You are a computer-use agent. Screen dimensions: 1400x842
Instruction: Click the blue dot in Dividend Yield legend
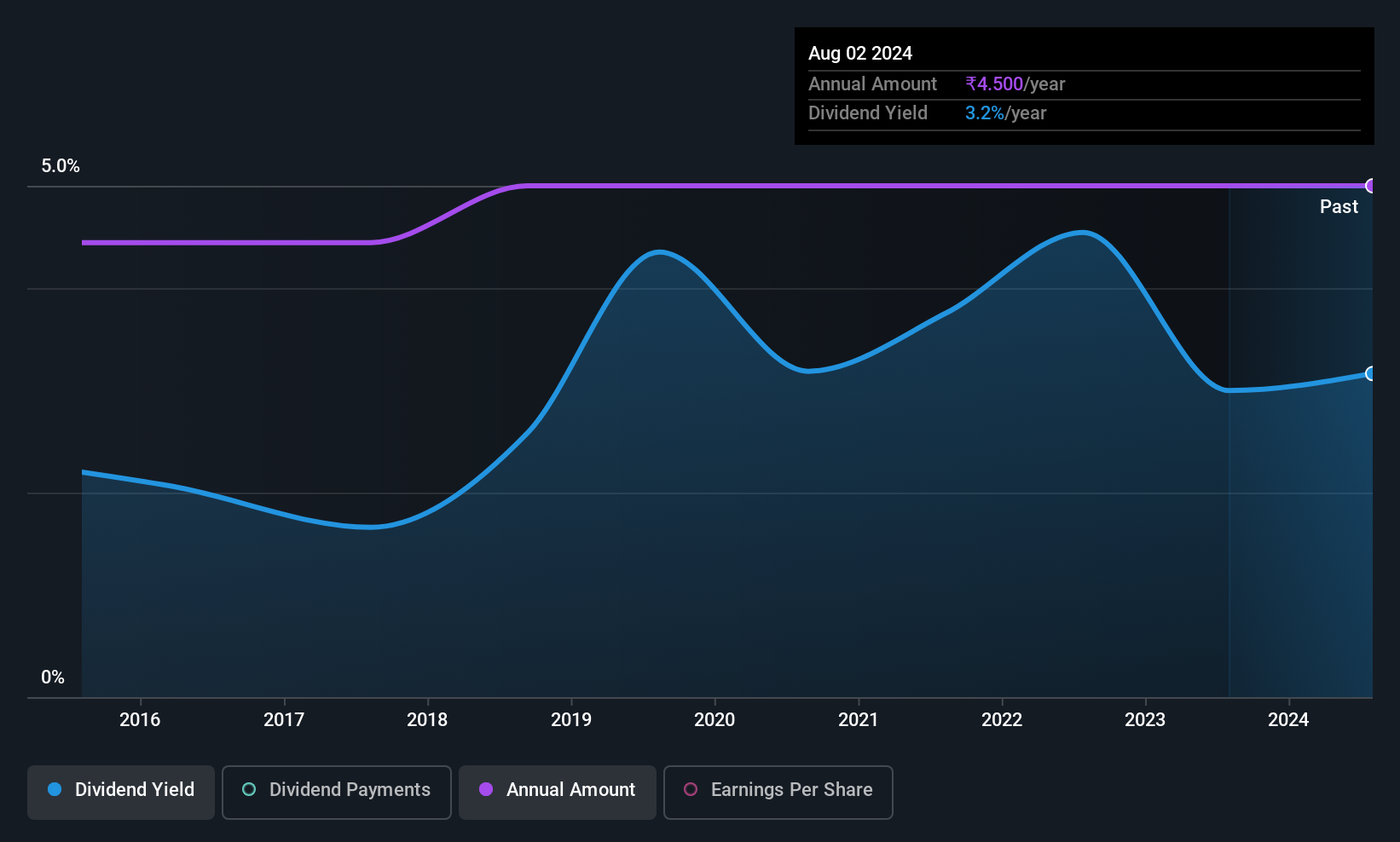point(55,789)
